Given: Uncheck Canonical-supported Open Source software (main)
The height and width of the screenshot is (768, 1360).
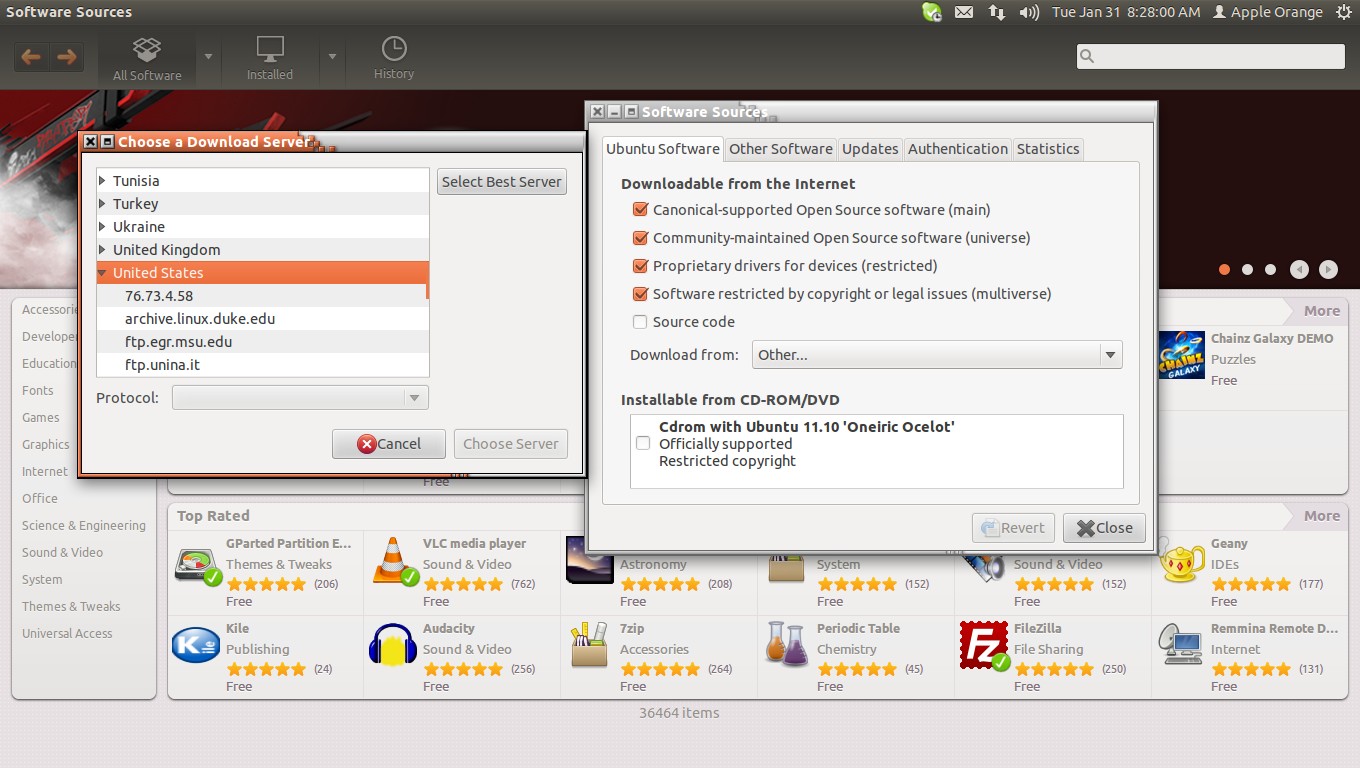Looking at the screenshot, I should [x=640, y=210].
